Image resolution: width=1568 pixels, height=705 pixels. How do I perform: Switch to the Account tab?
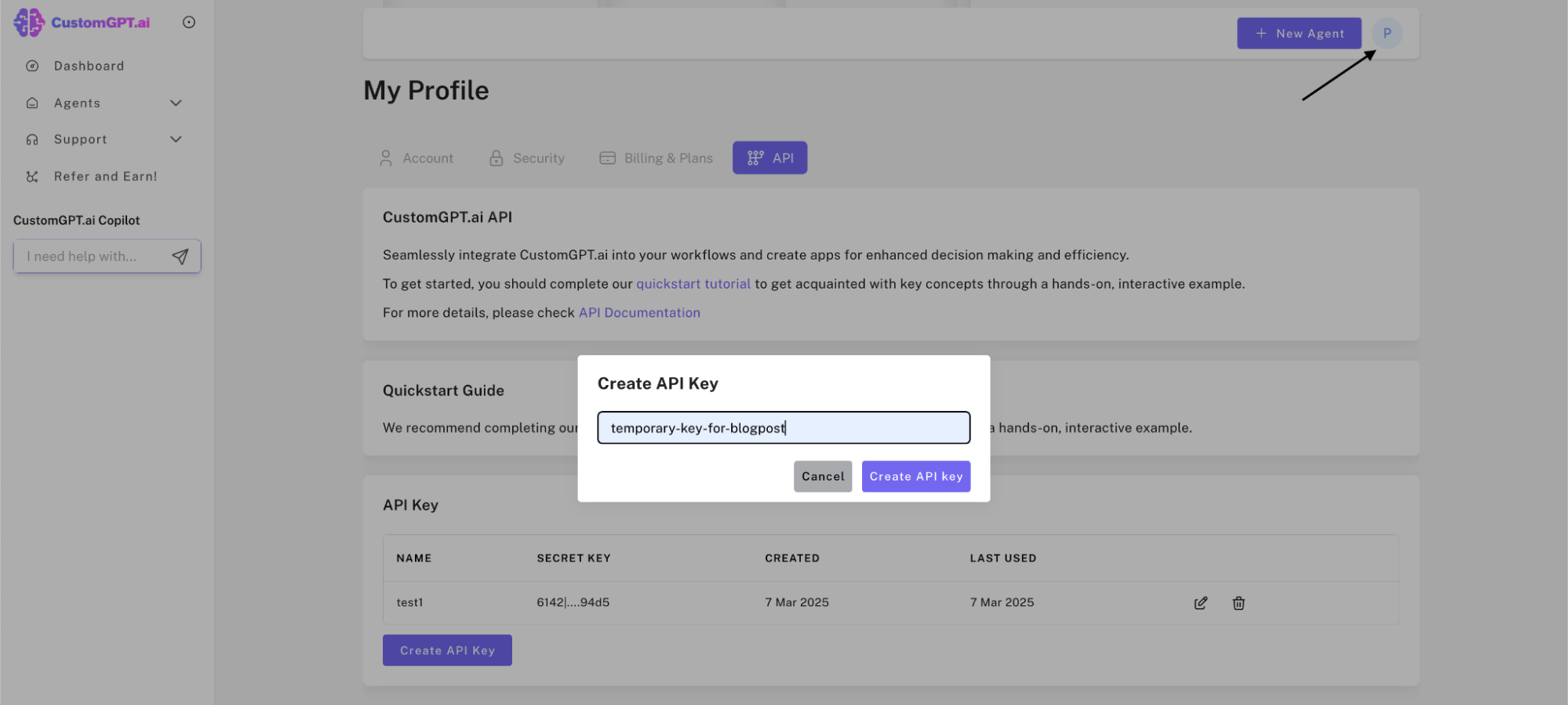click(417, 158)
